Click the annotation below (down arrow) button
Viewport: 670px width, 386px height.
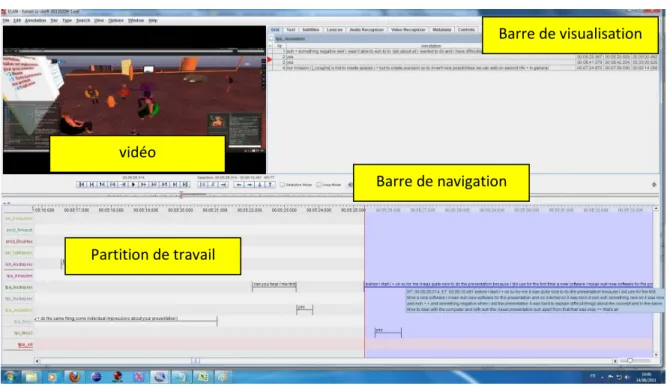pos(260,184)
